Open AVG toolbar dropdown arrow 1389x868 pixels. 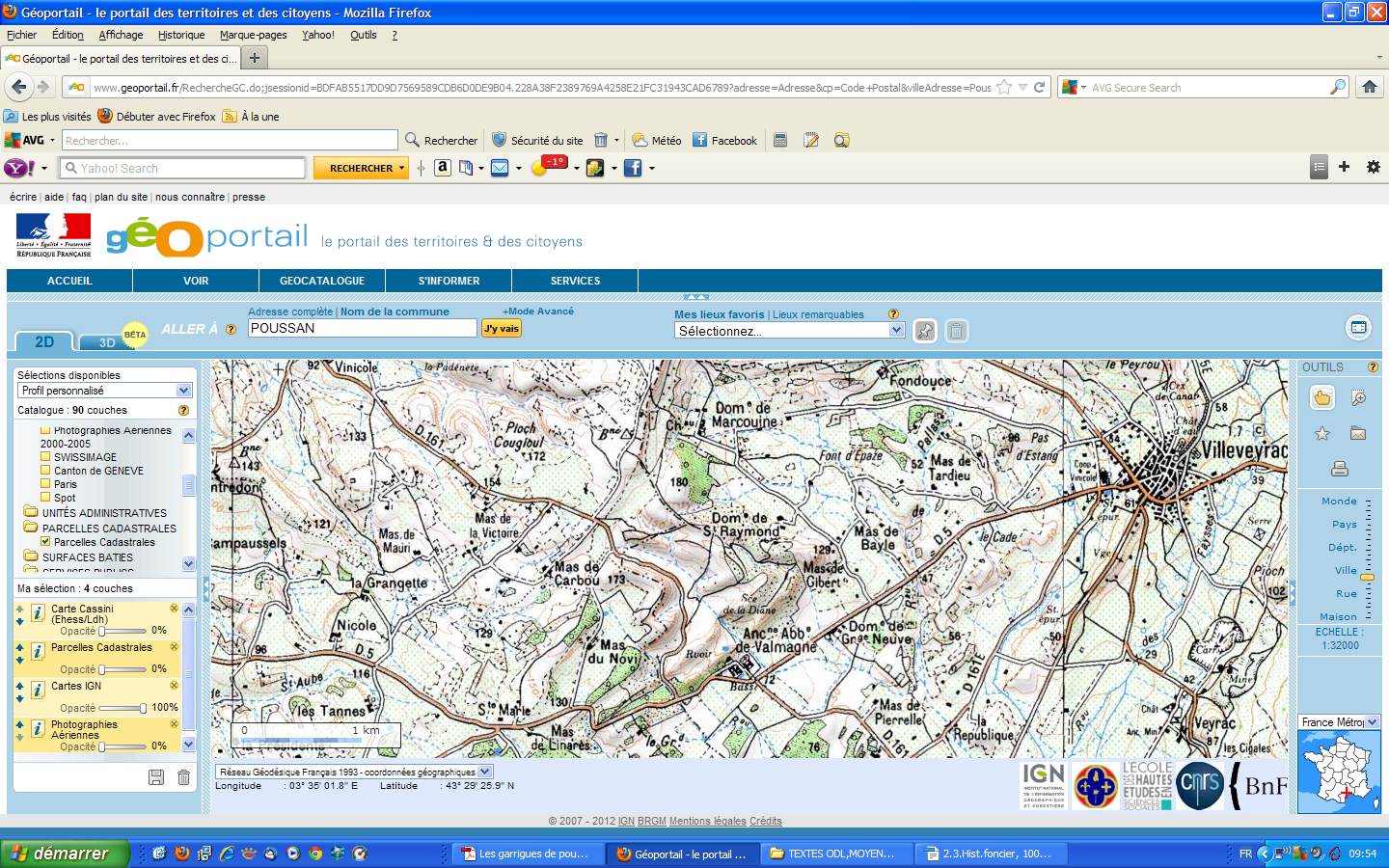pos(52,140)
